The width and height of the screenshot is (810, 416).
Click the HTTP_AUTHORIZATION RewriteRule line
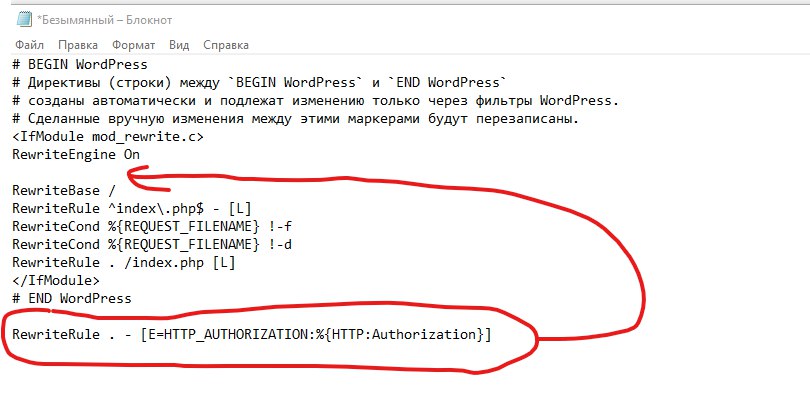[x=252, y=335]
